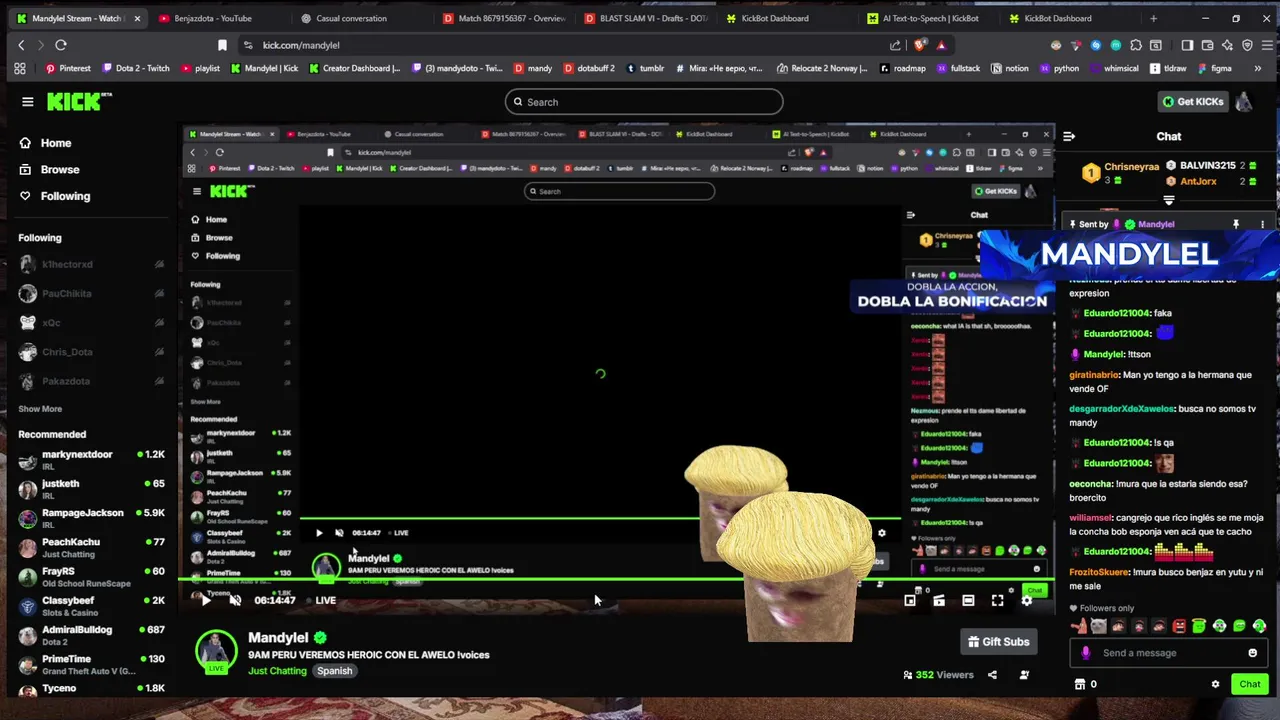
Task: Bookmark this page icon in address bar
Action: coord(222,45)
